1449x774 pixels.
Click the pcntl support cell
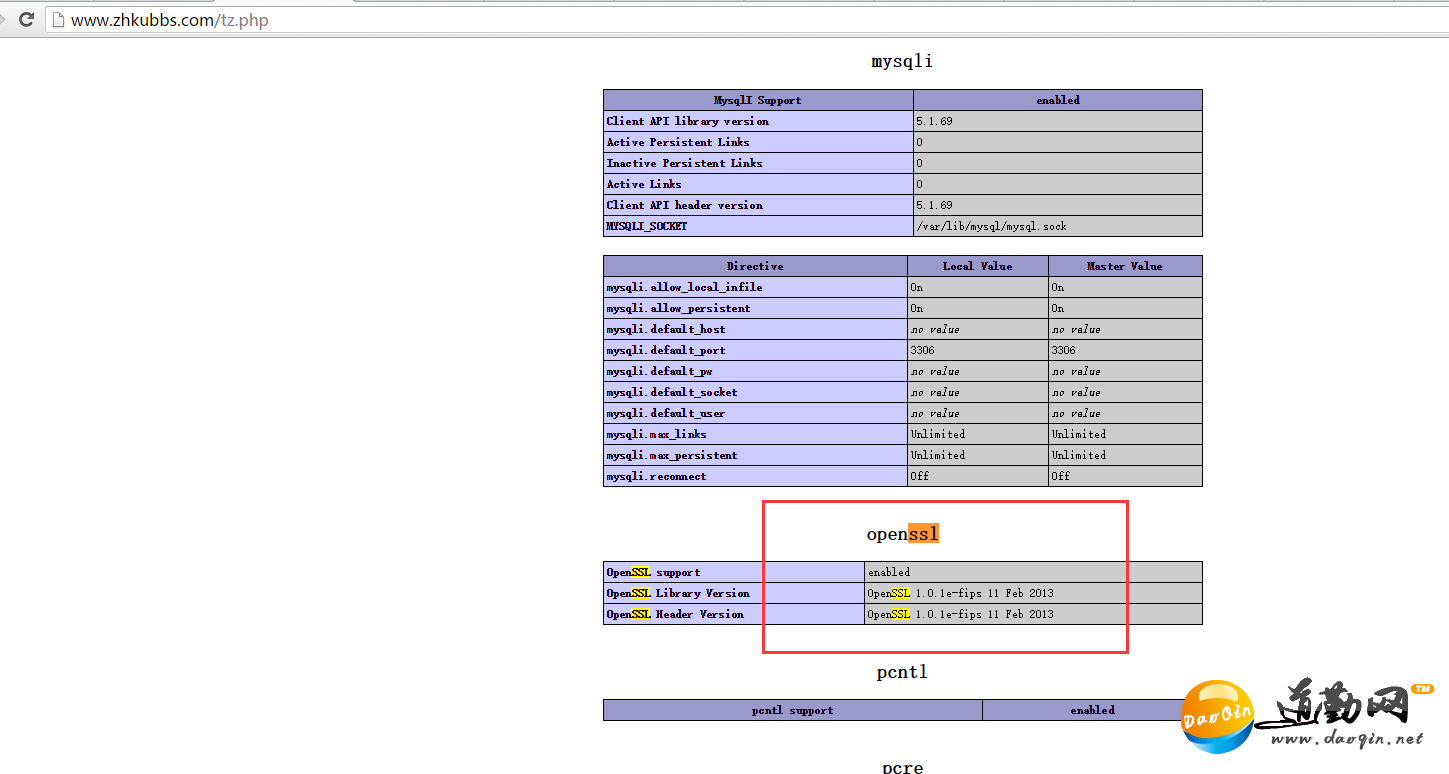click(793, 710)
